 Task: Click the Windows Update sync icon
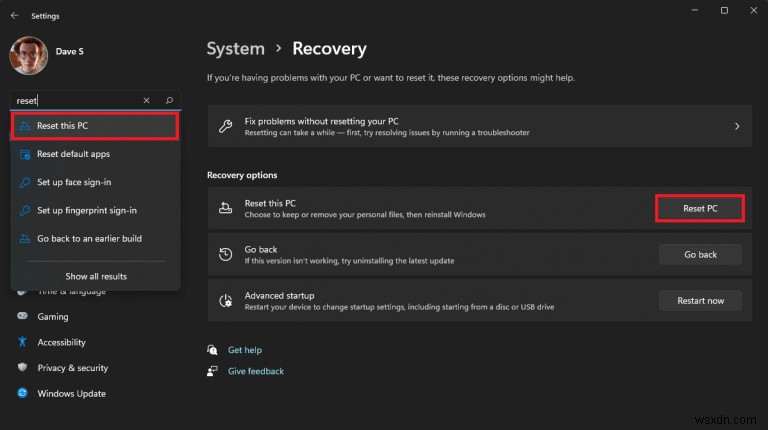click(x=23, y=393)
